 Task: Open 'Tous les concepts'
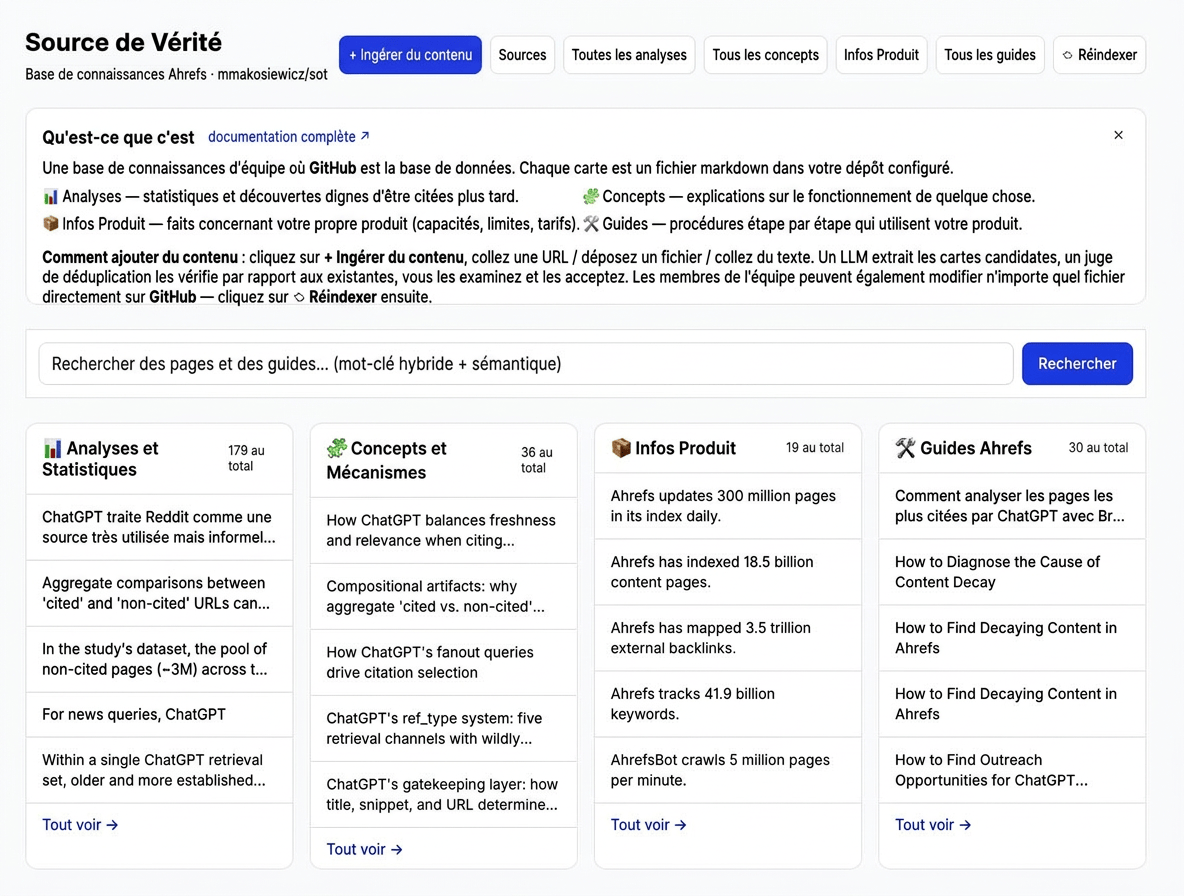765,55
